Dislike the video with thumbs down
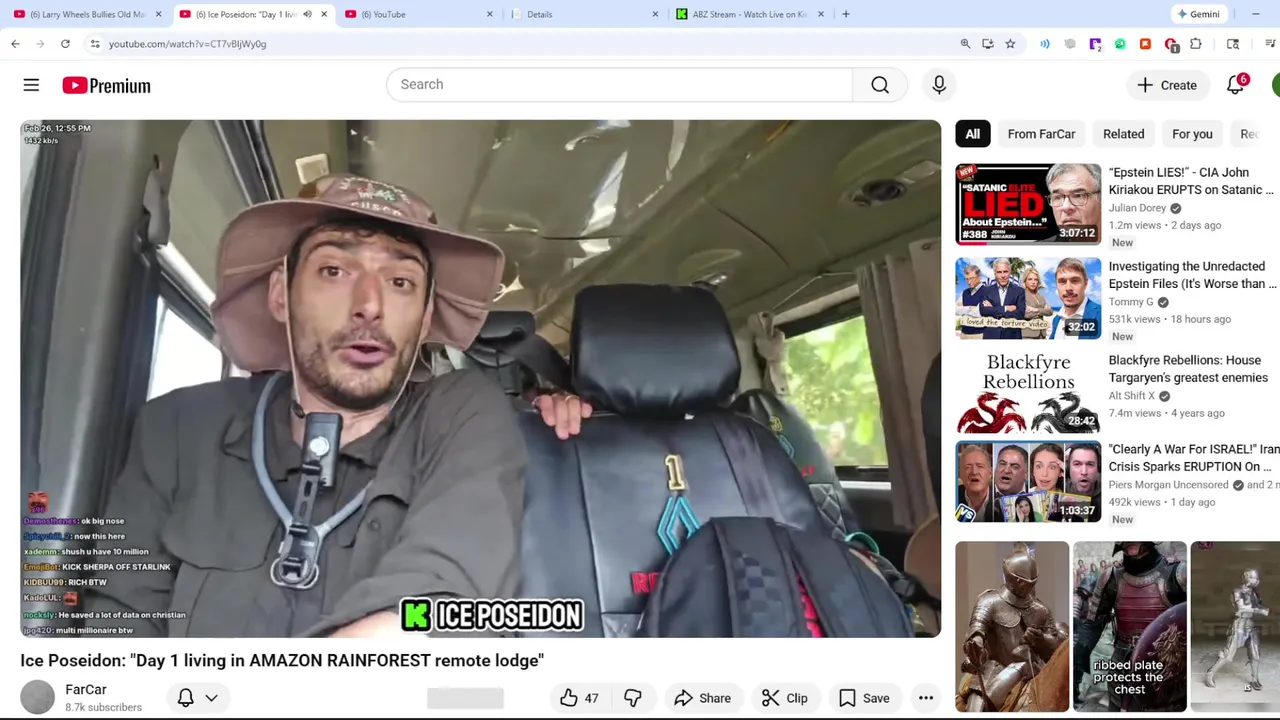This screenshot has height=720, width=1280. (x=633, y=698)
